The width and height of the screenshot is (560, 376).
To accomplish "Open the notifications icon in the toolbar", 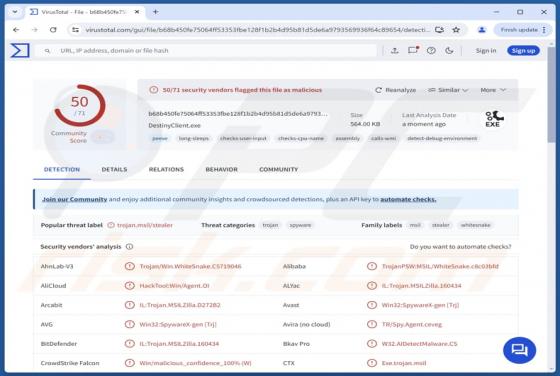I will click(413, 50).
